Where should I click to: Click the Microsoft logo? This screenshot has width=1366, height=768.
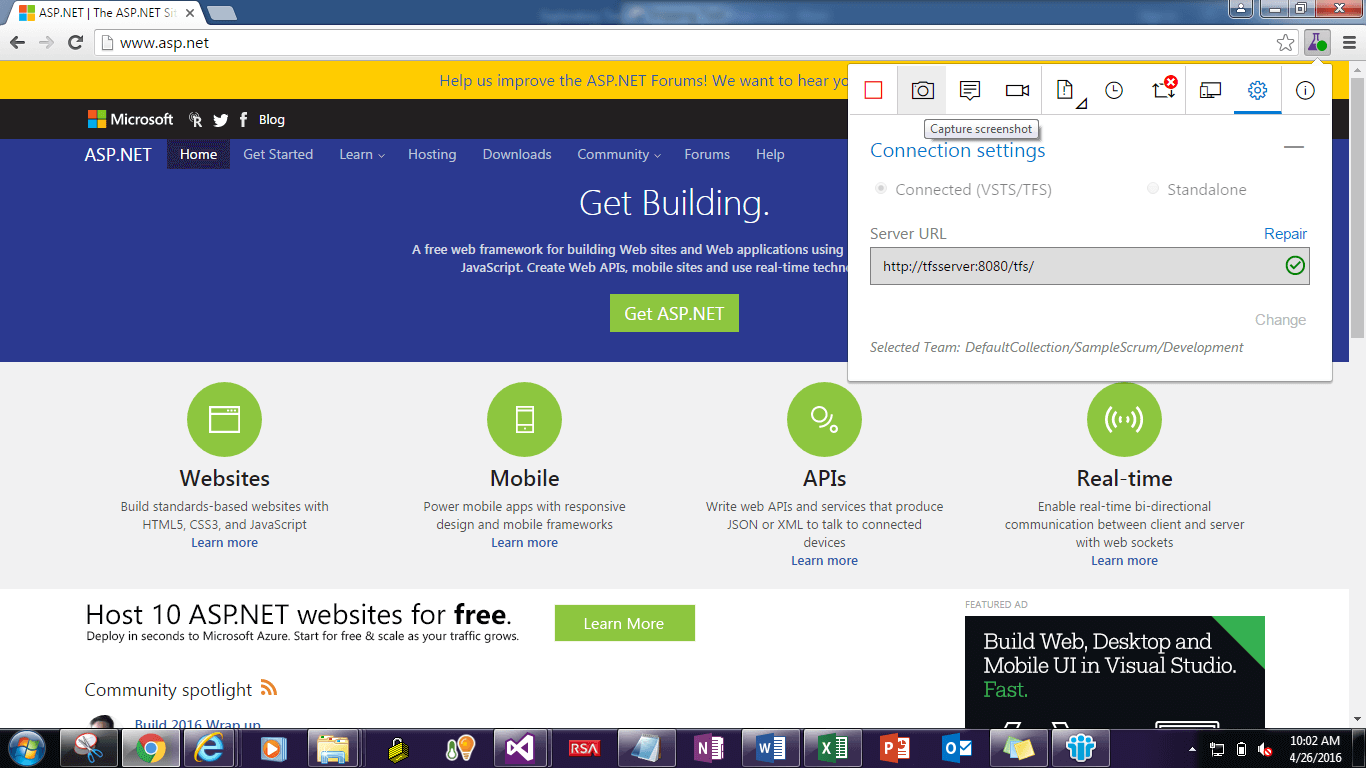pos(130,119)
